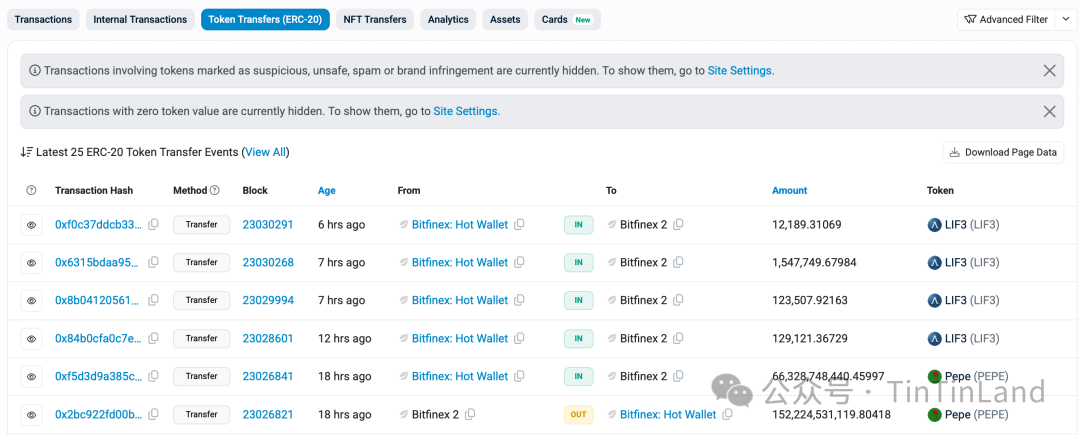
Task: Open transaction hash 0x6315bdaa95
Action: click(x=99, y=262)
